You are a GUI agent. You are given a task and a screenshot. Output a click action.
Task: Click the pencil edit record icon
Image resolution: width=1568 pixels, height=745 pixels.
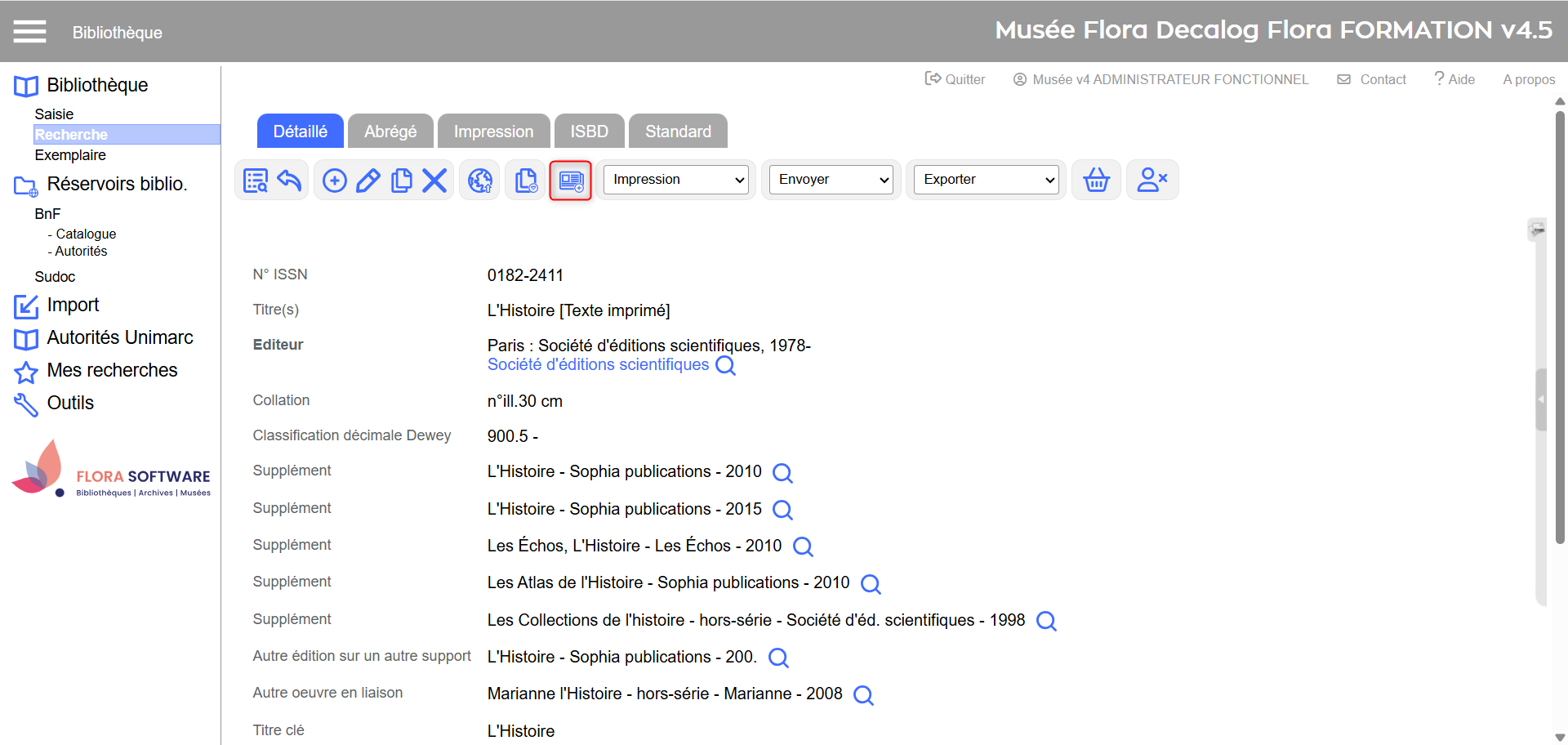click(x=367, y=180)
